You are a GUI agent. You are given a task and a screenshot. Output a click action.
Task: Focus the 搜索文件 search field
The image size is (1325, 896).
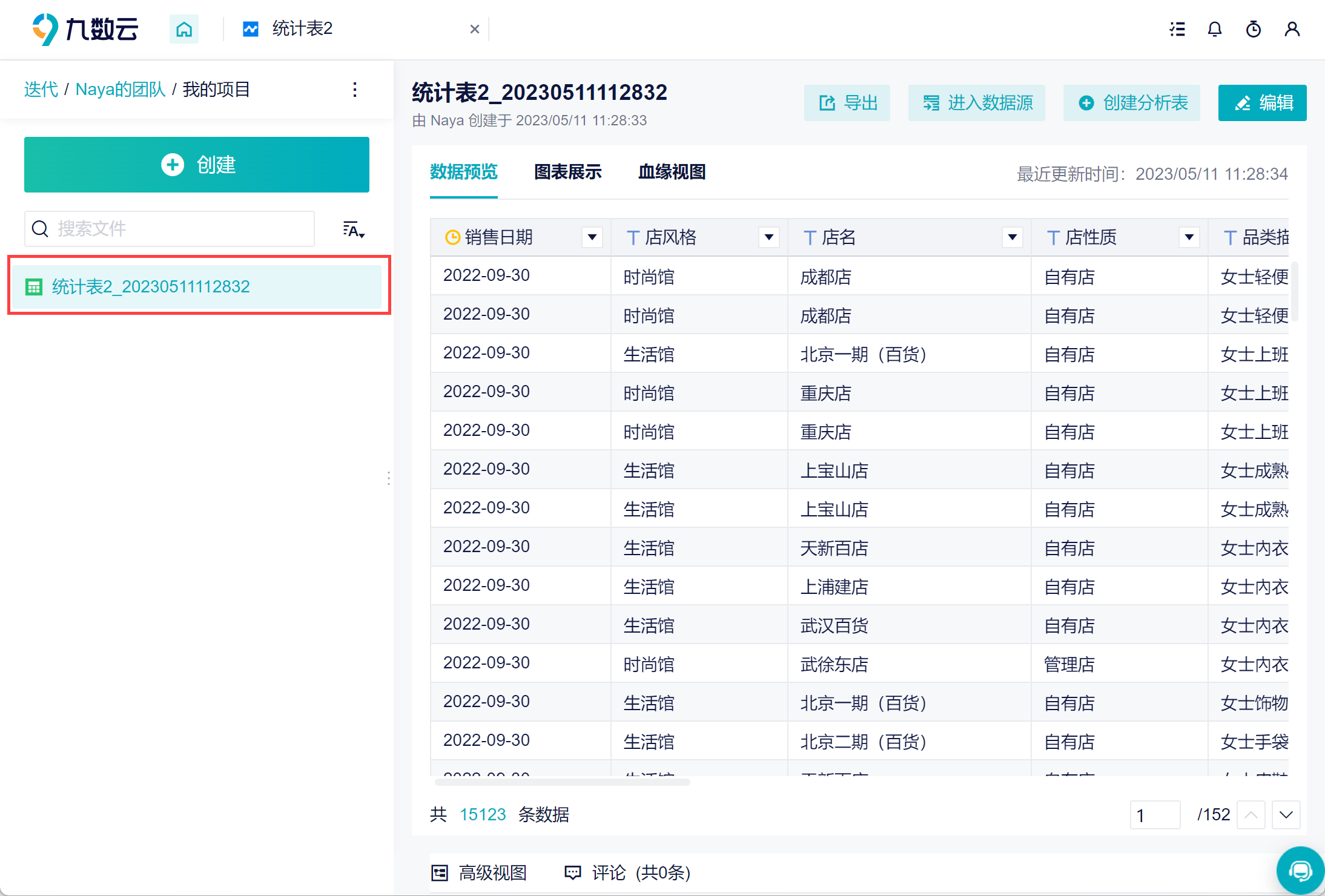click(x=170, y=229)
